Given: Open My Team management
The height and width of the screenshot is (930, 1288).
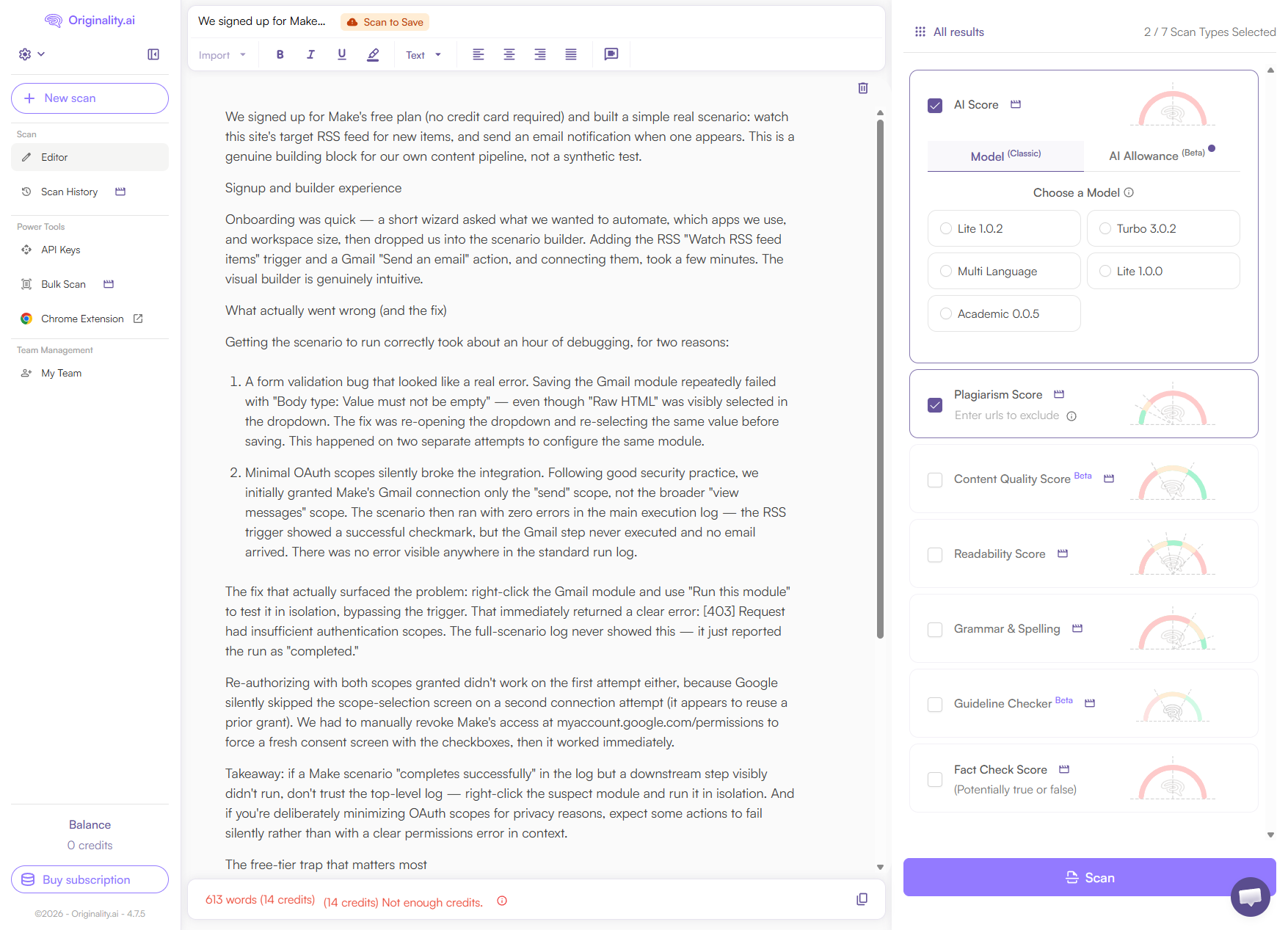Looking at the screenshot, I should [x=61, y=373].
